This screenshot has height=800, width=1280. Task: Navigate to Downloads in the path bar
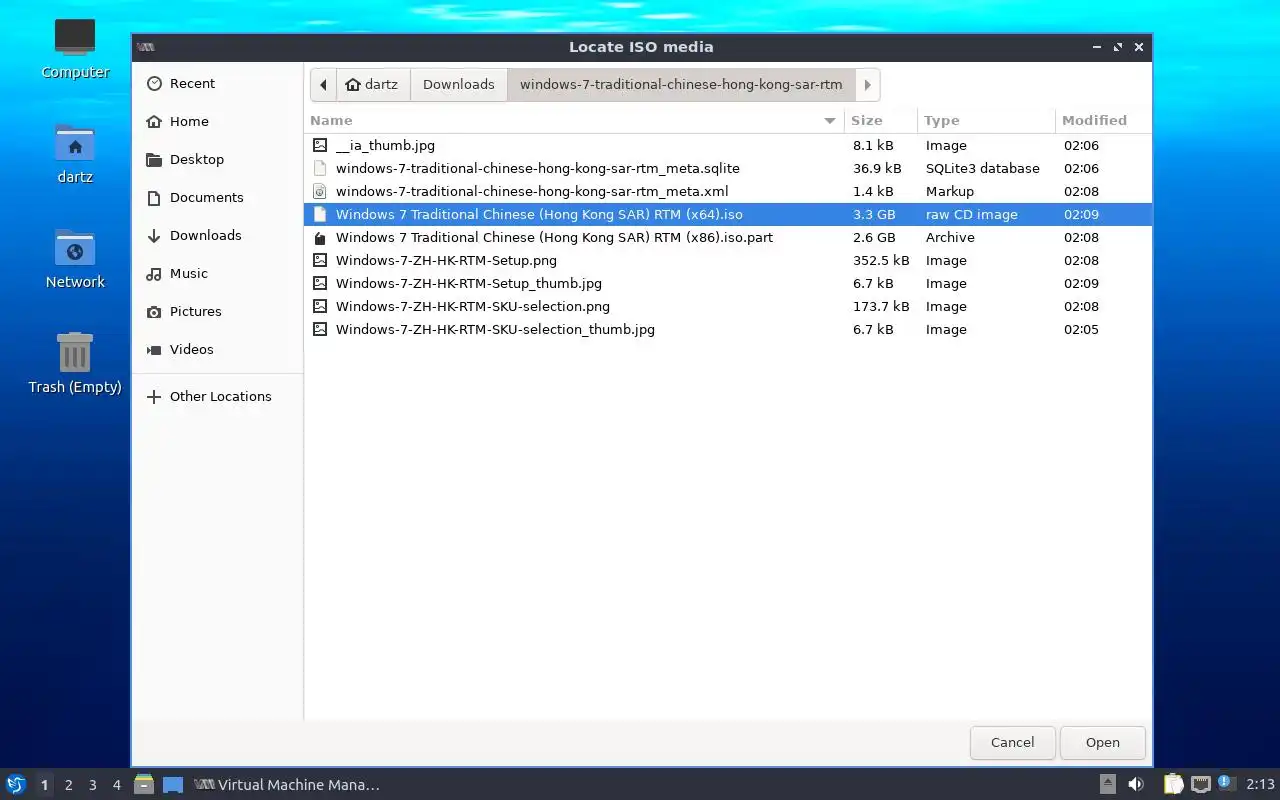(x=458, y=85)
